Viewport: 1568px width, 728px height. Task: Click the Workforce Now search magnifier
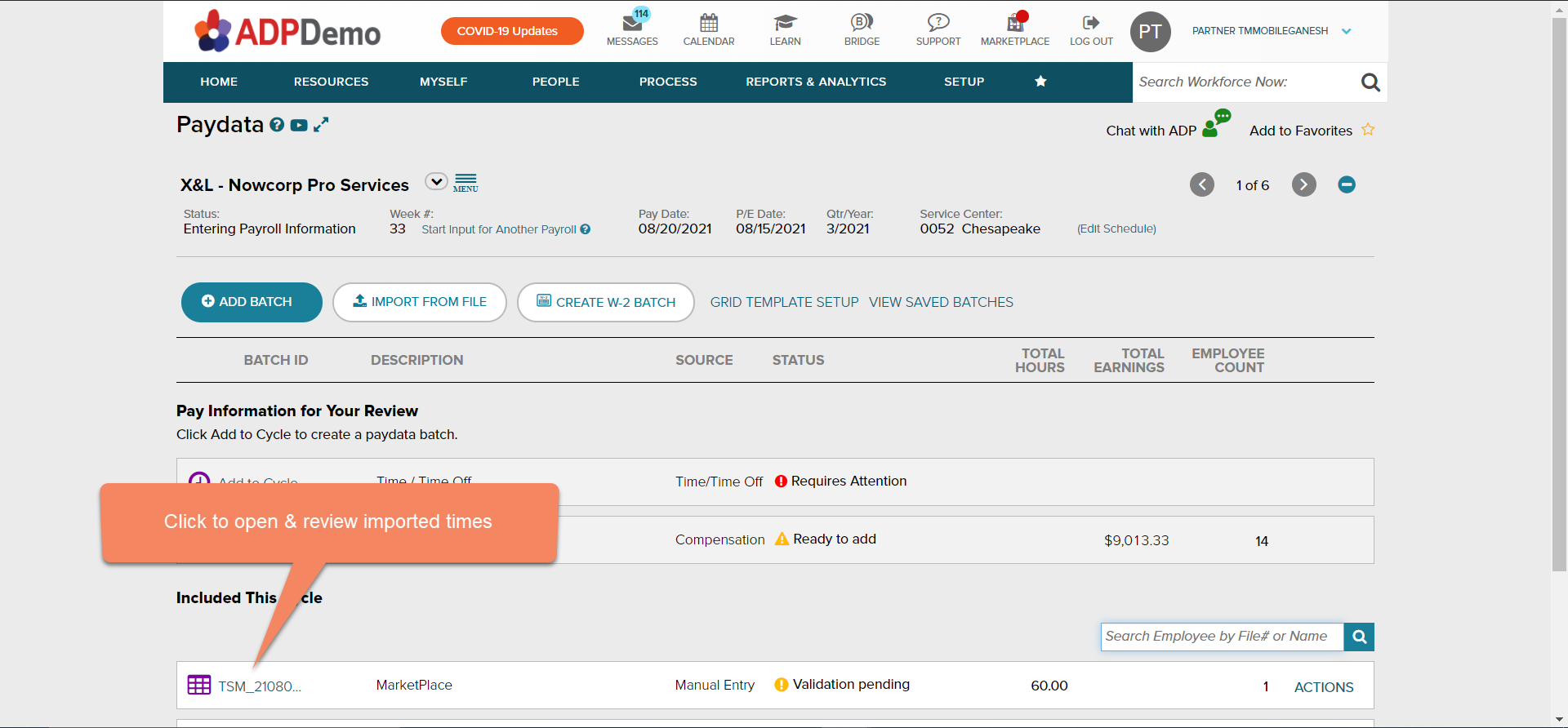pos(1370,82)
